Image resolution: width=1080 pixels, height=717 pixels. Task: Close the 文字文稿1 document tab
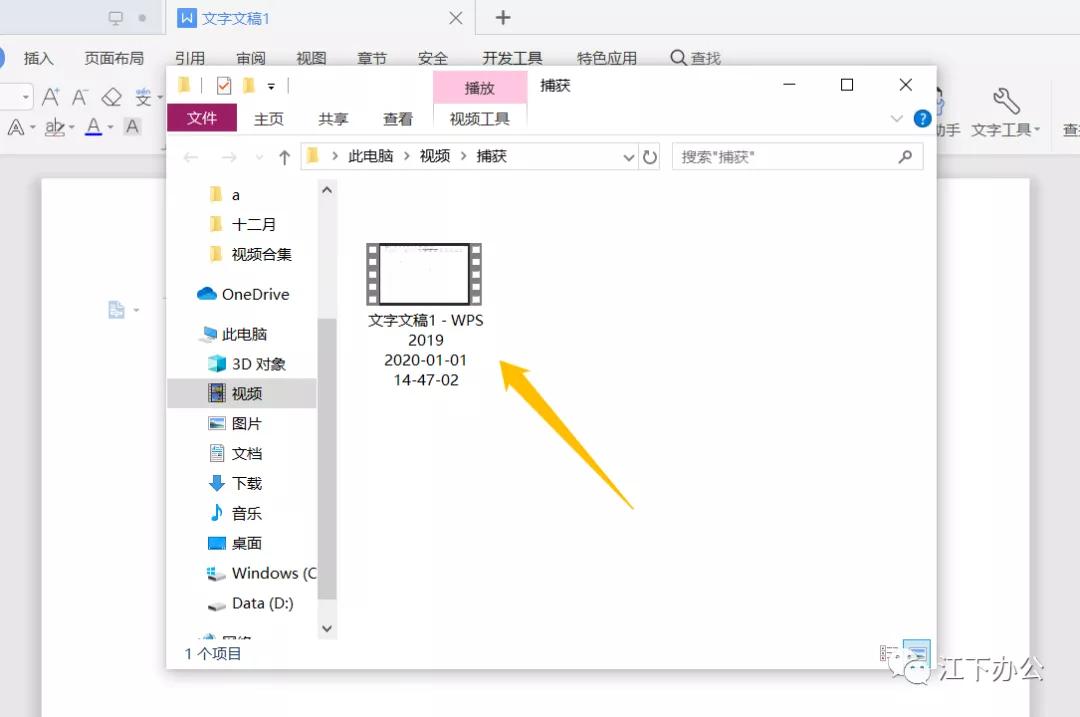point(456,19)
